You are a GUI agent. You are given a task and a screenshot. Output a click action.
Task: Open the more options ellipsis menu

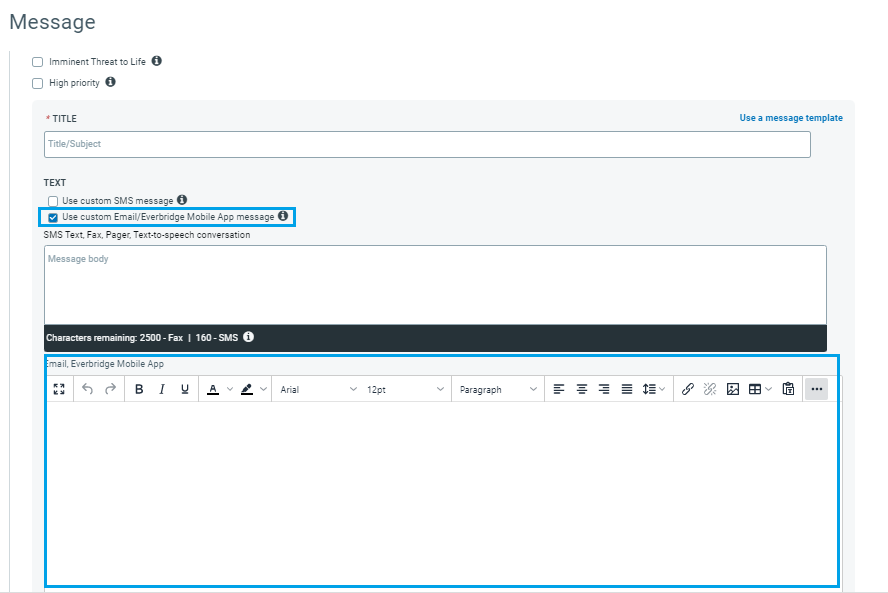(x=816, y=389)
